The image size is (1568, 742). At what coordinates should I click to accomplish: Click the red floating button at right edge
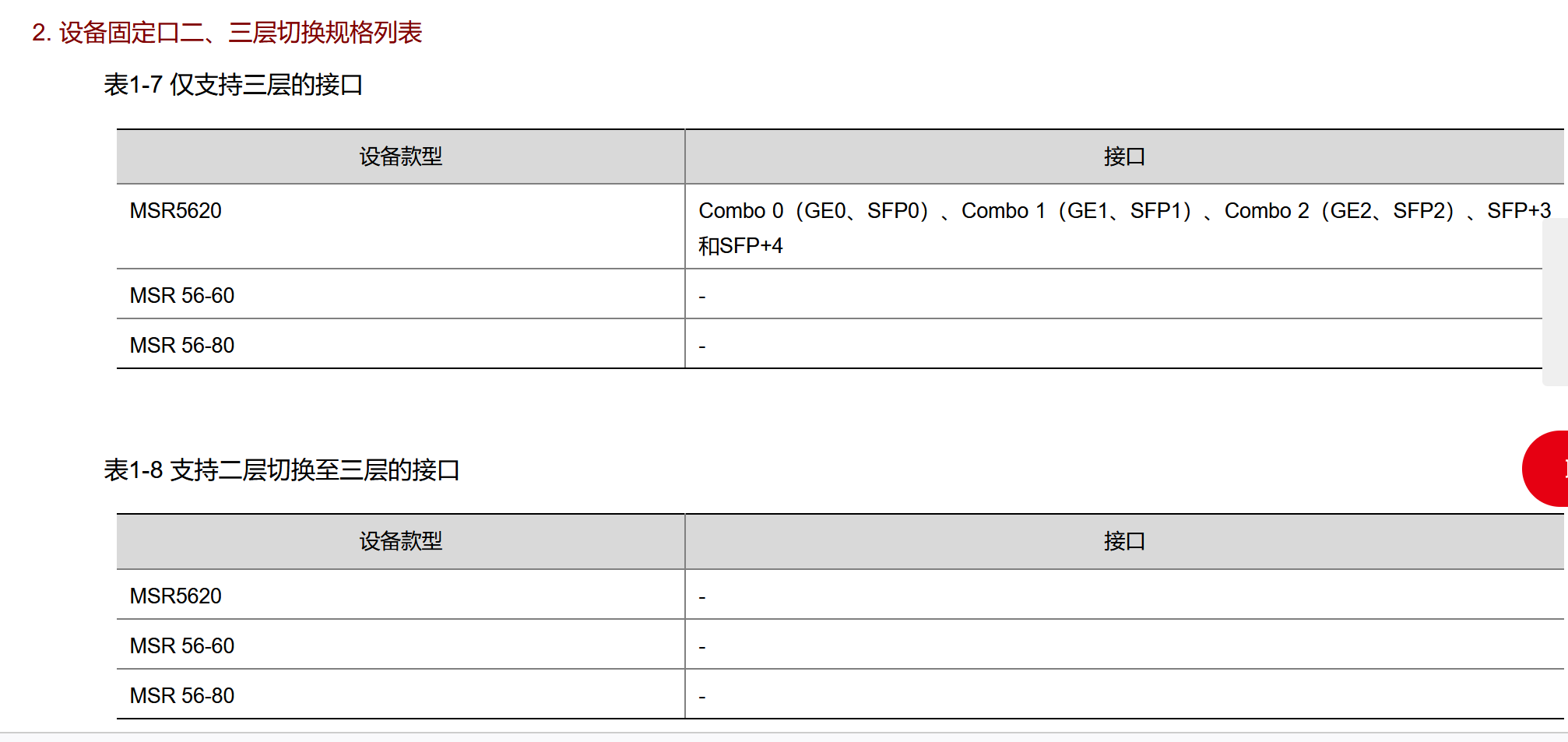pyautogui.click(x=1547, y=469)
